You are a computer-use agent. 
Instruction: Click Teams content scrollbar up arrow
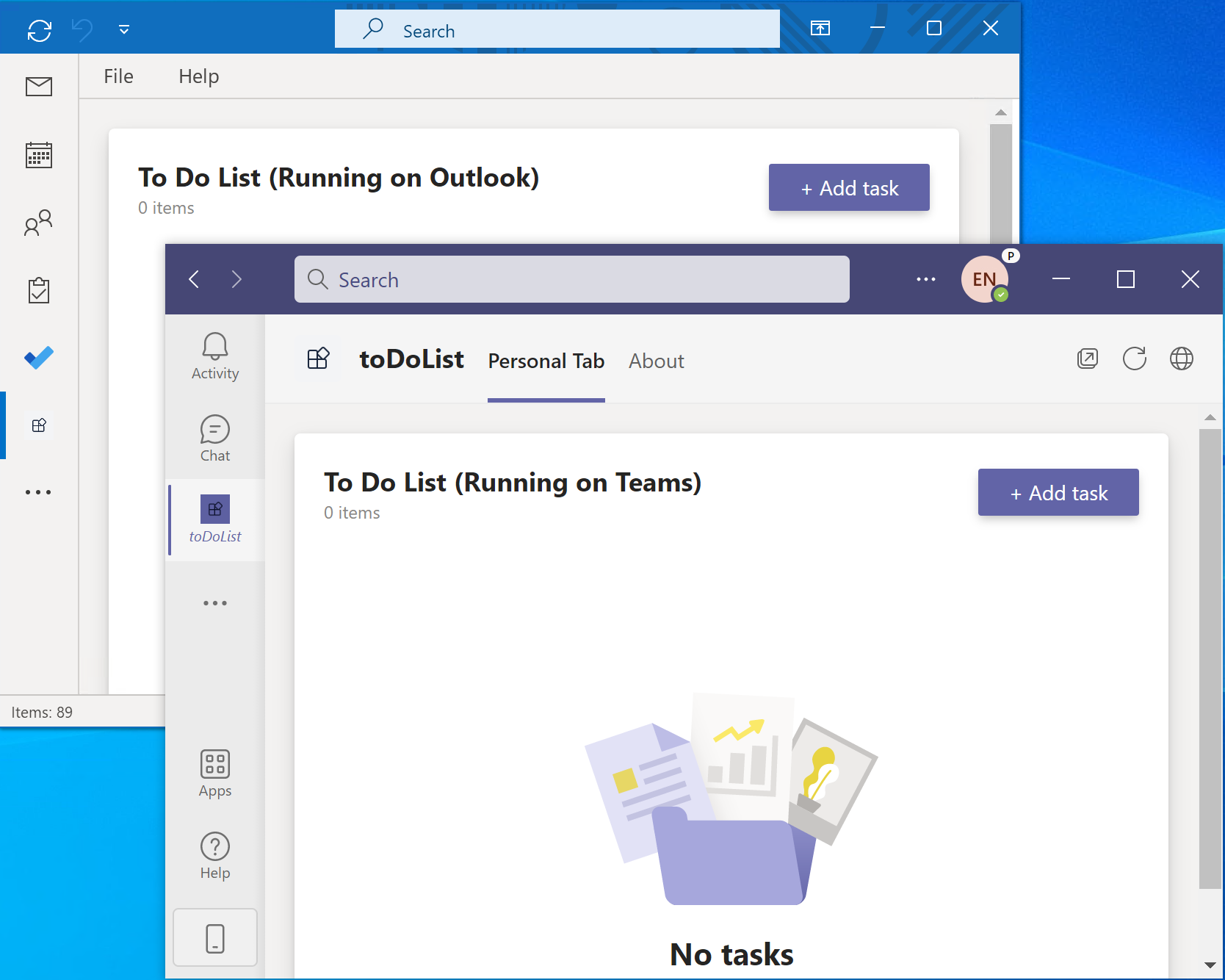(x=1210, y=417)
